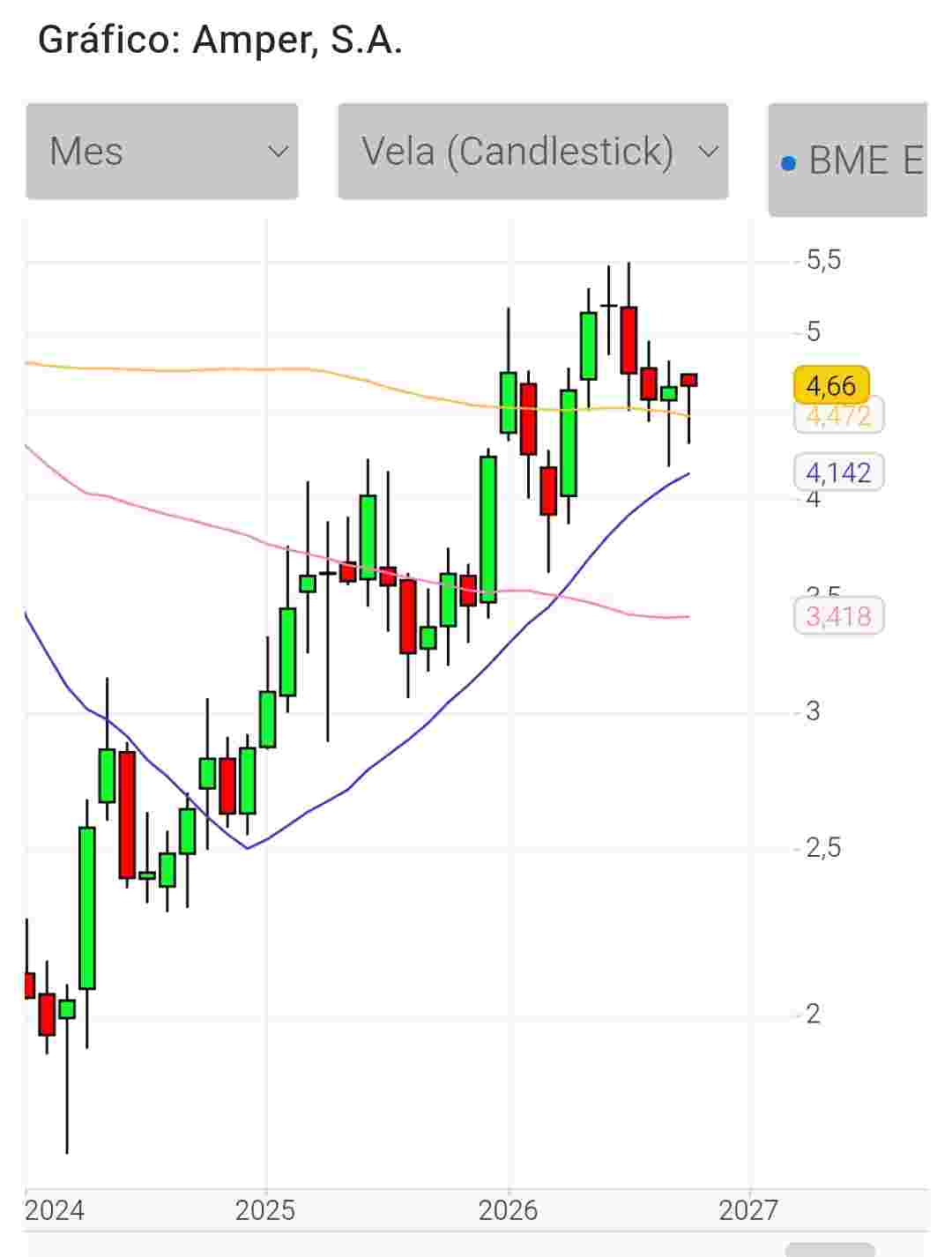This screenshot has height=1257, width=952.
Task: Click the orange moving average value 4,472
Action: click(839, 416)
